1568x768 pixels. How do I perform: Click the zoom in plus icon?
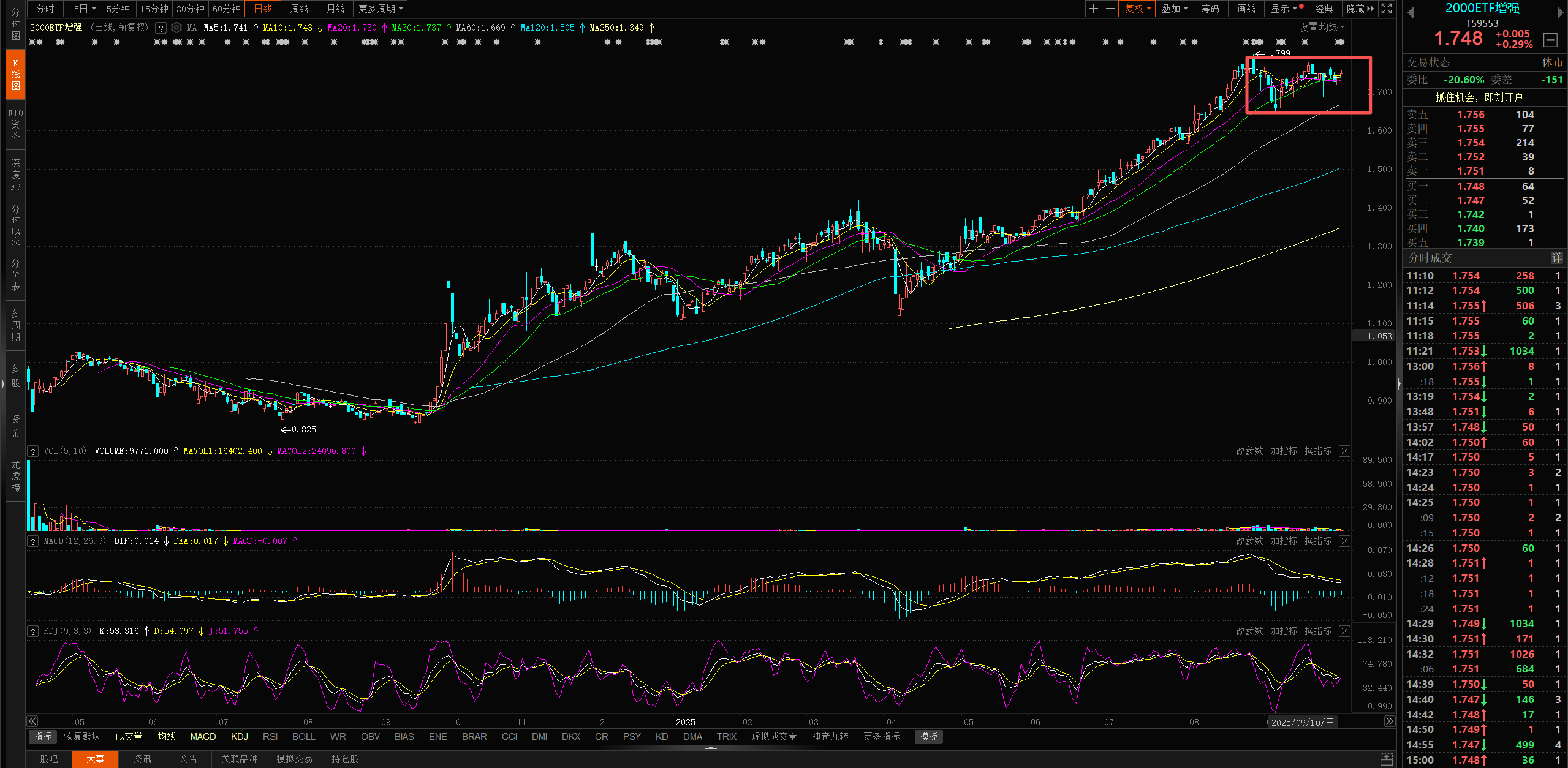(x=1093, y=9)
